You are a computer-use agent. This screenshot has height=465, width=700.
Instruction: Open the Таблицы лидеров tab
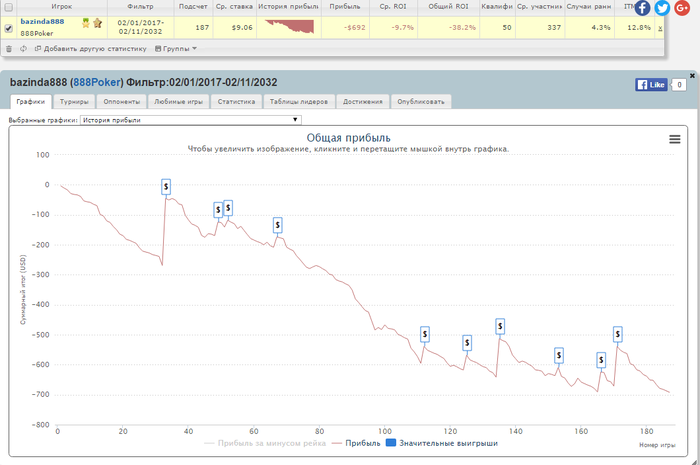[299, 102]
